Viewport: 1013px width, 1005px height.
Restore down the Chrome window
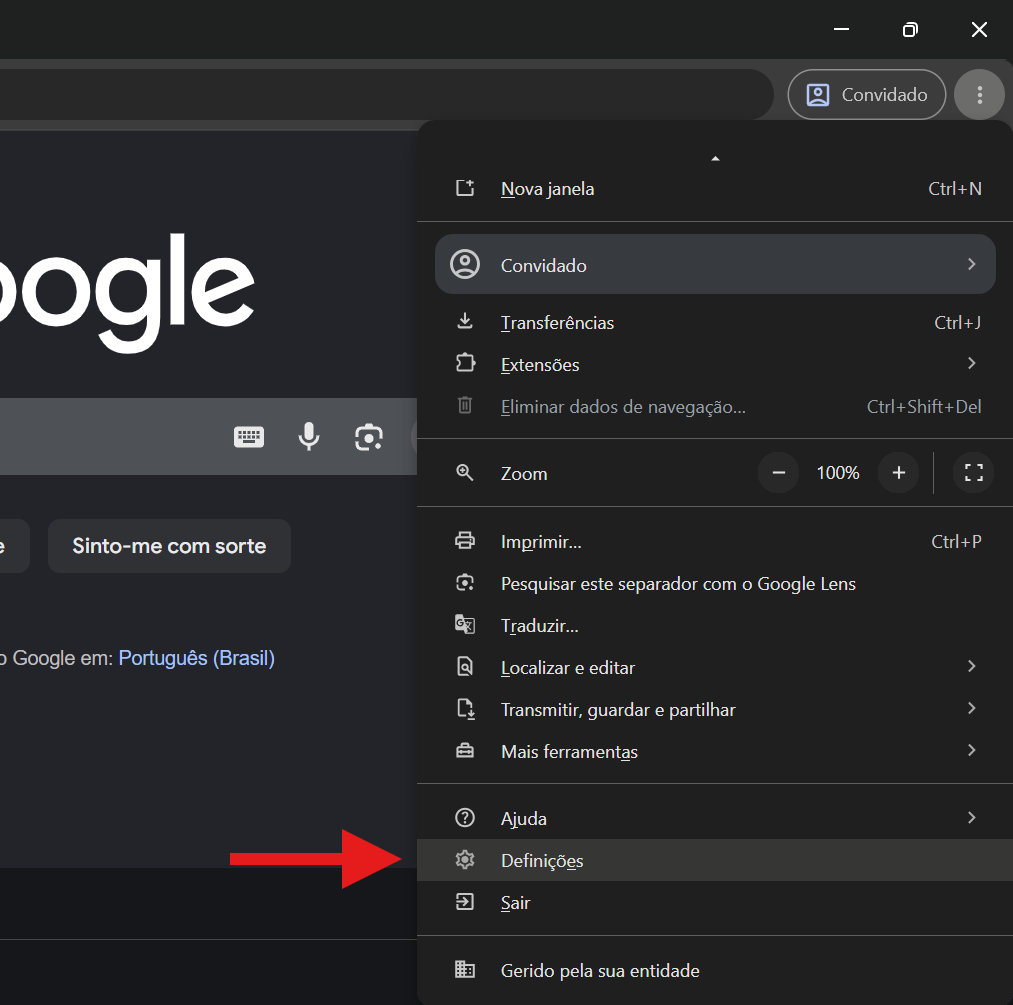point(910,30)
